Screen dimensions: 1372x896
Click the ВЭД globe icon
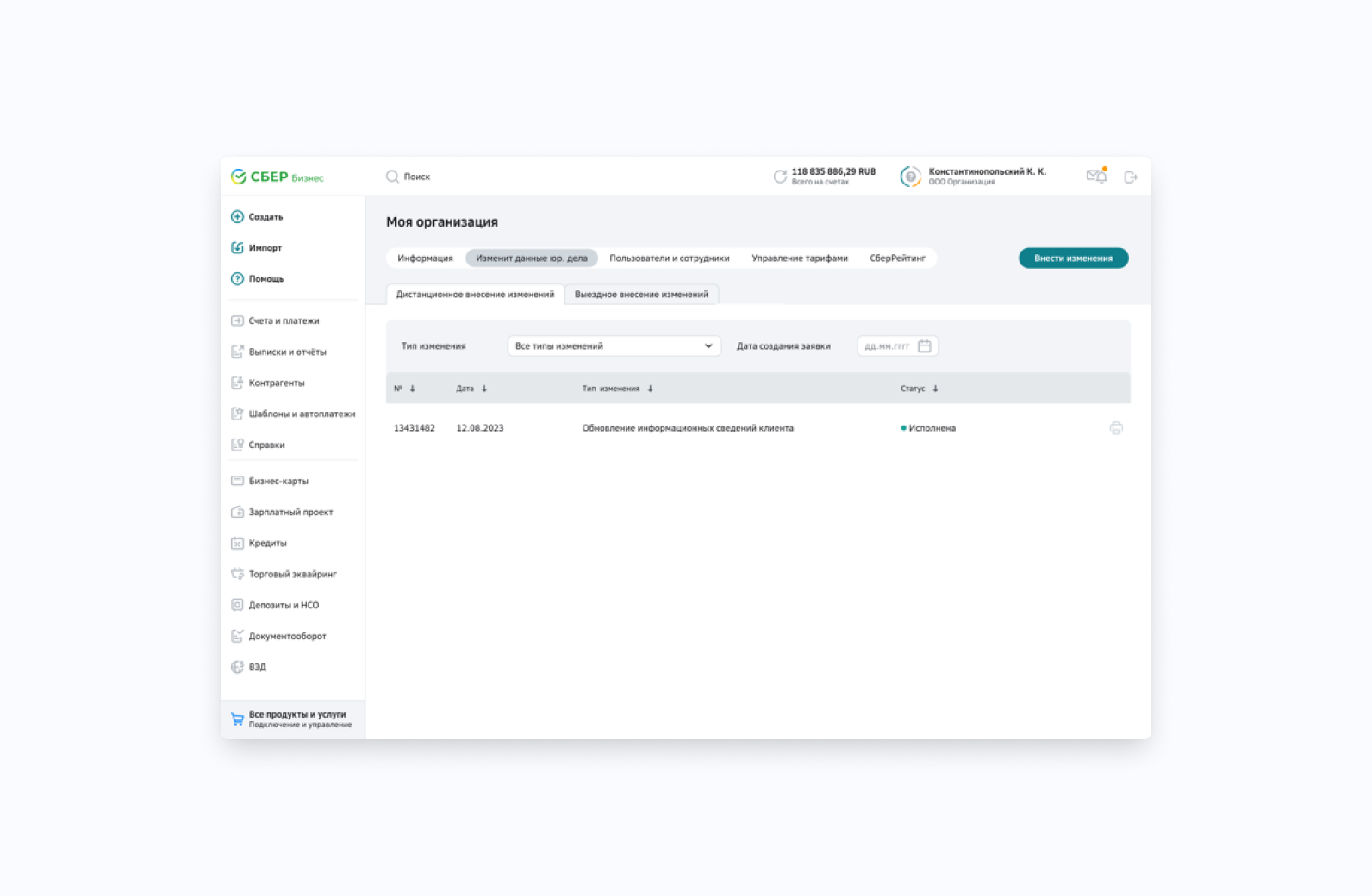coord(237,667)
